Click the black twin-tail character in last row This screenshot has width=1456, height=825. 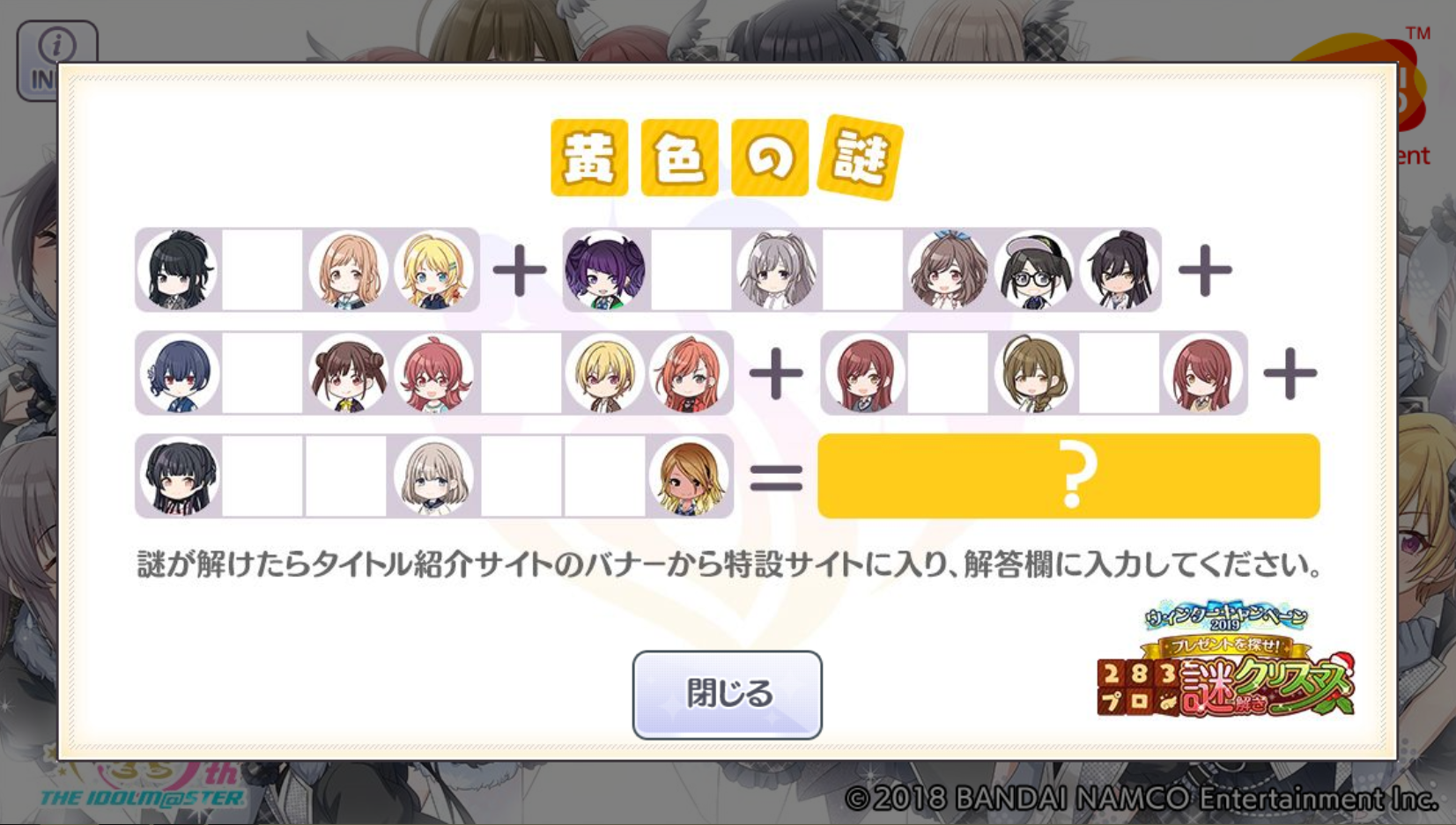pyautogui.click(x=179, y=476)
